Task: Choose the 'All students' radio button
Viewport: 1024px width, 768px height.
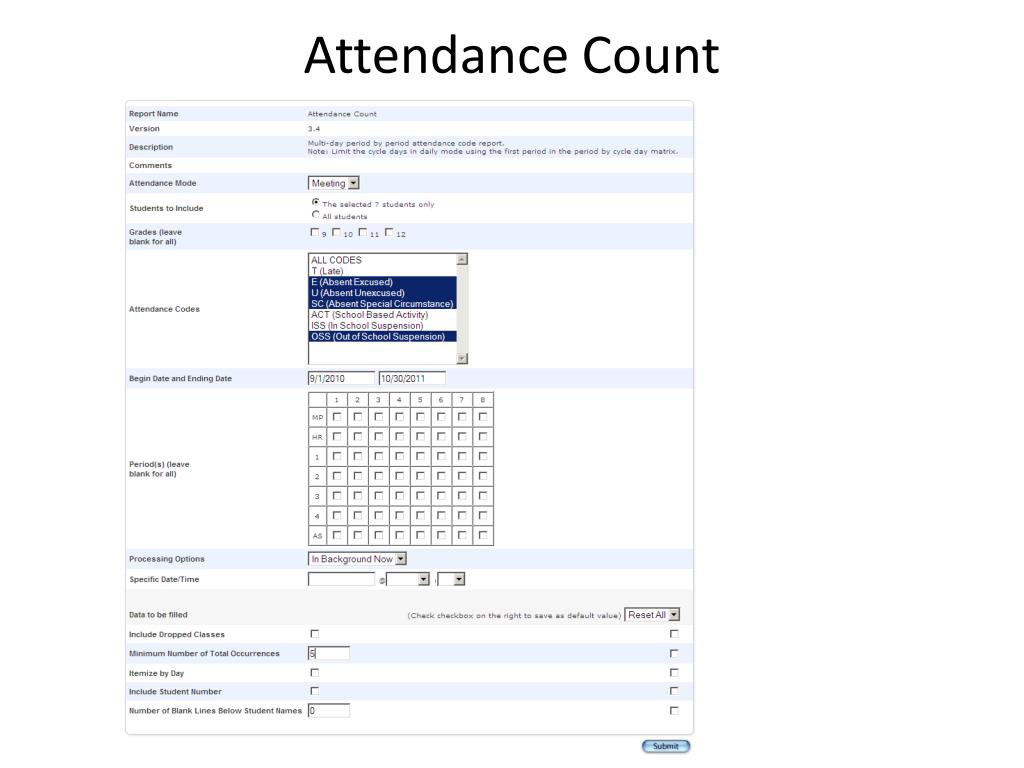Action: 315,214
